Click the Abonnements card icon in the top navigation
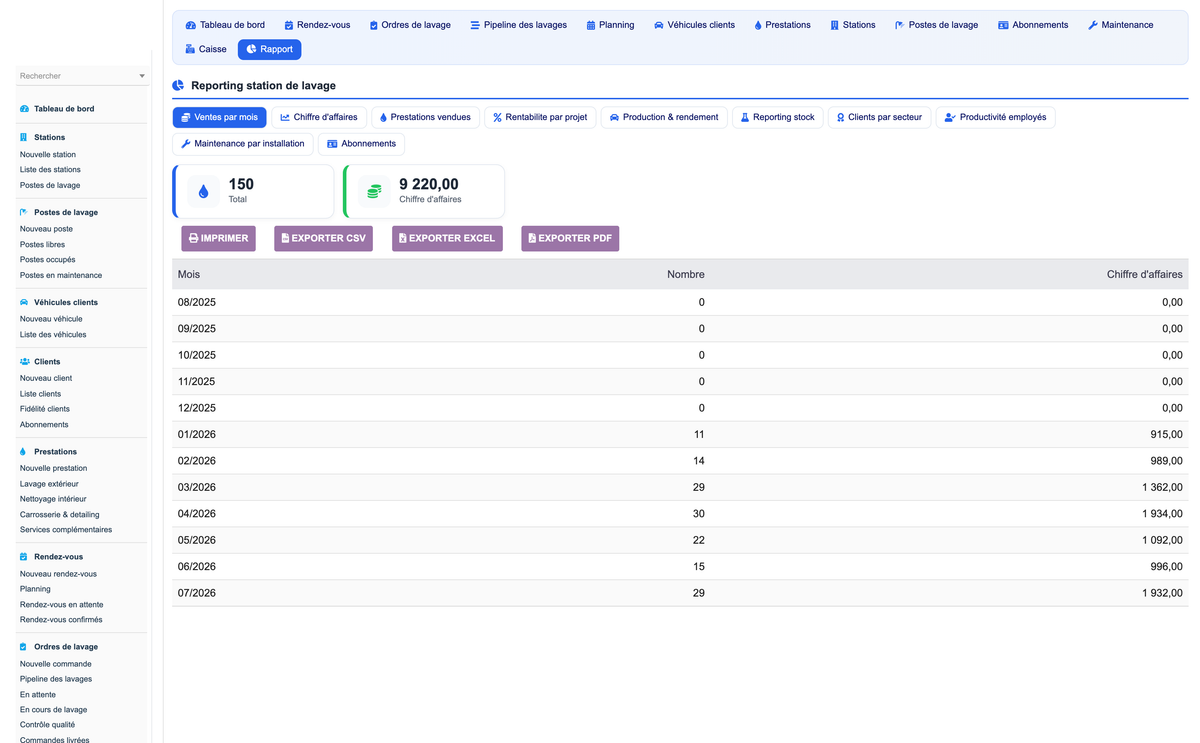 (x=1003, y=25)
